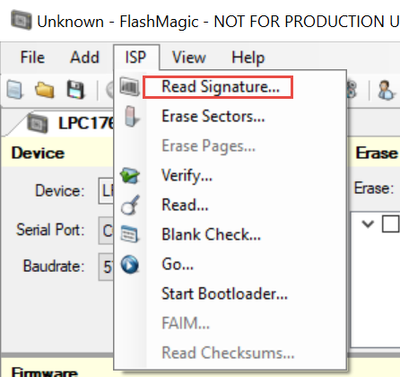Viewport: 400px width, 377px height.
Task: Click the user icon in the toolbar
Action: tap(386, 90)
